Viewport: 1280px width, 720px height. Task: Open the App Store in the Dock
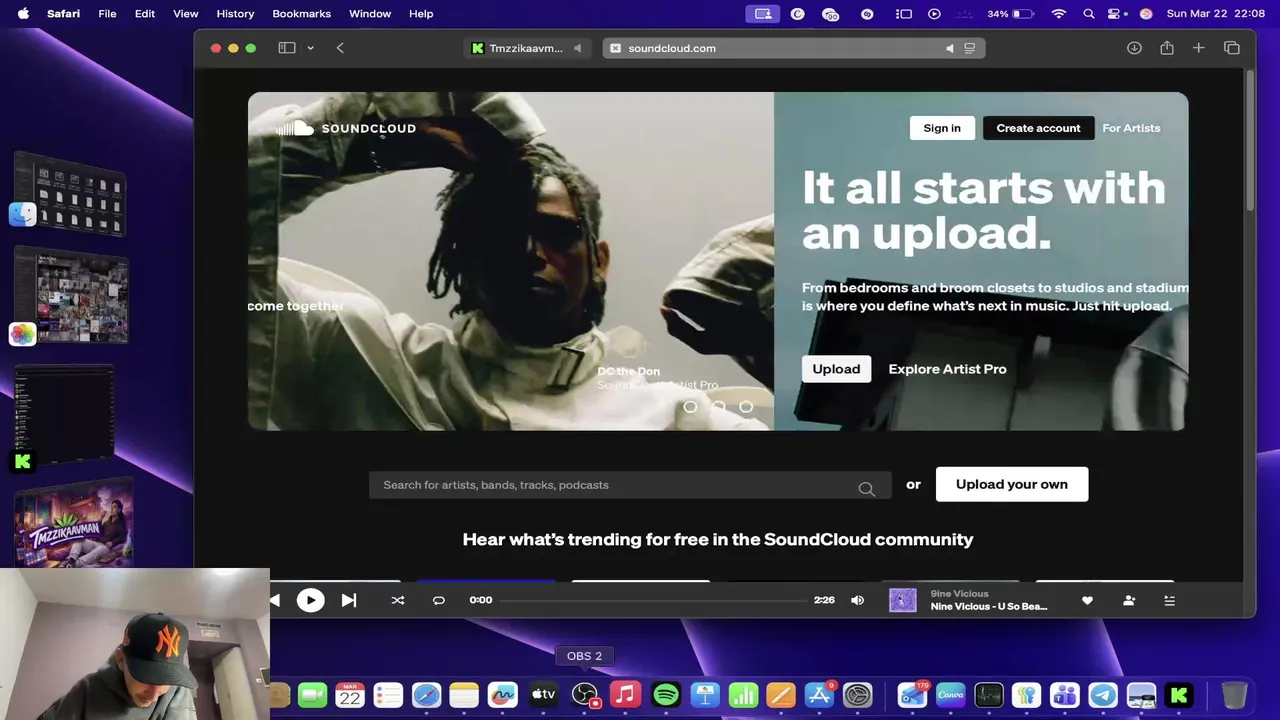tap(820, 694)
